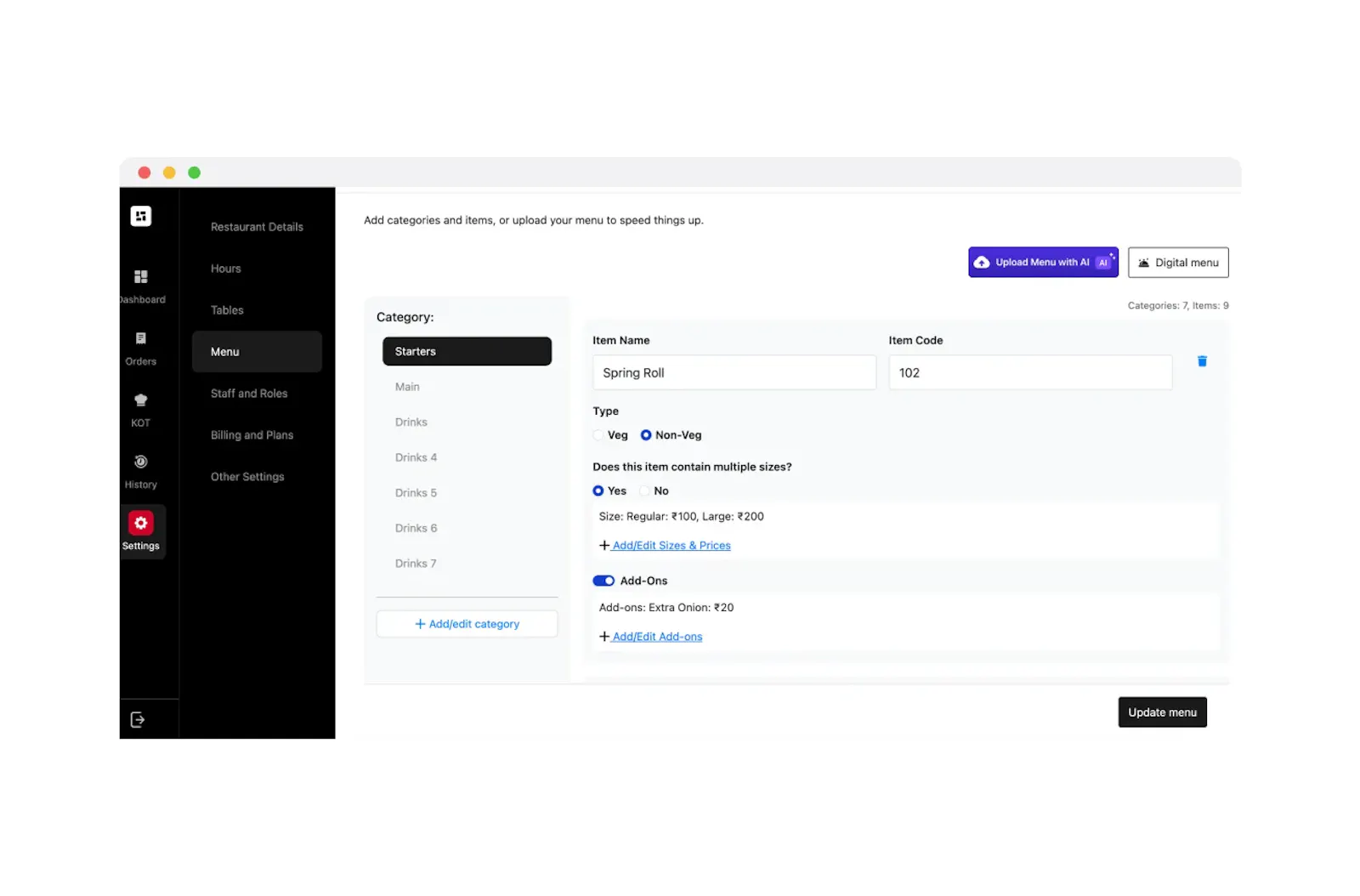This screenshot has width=1360, height=896.
Task: Choose No for multiple sizes
Action: point(644,491)
